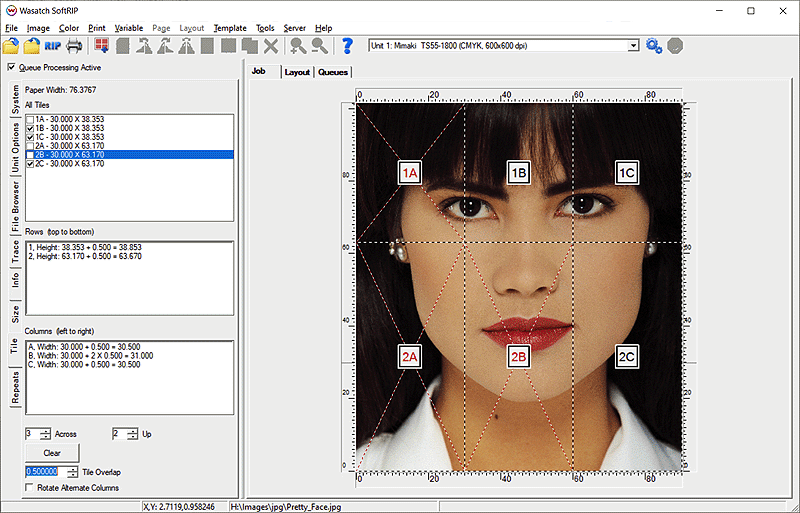Select the File Browser side tab
The height and width of the screenshot is (513, 800).
tap(15, 207)
